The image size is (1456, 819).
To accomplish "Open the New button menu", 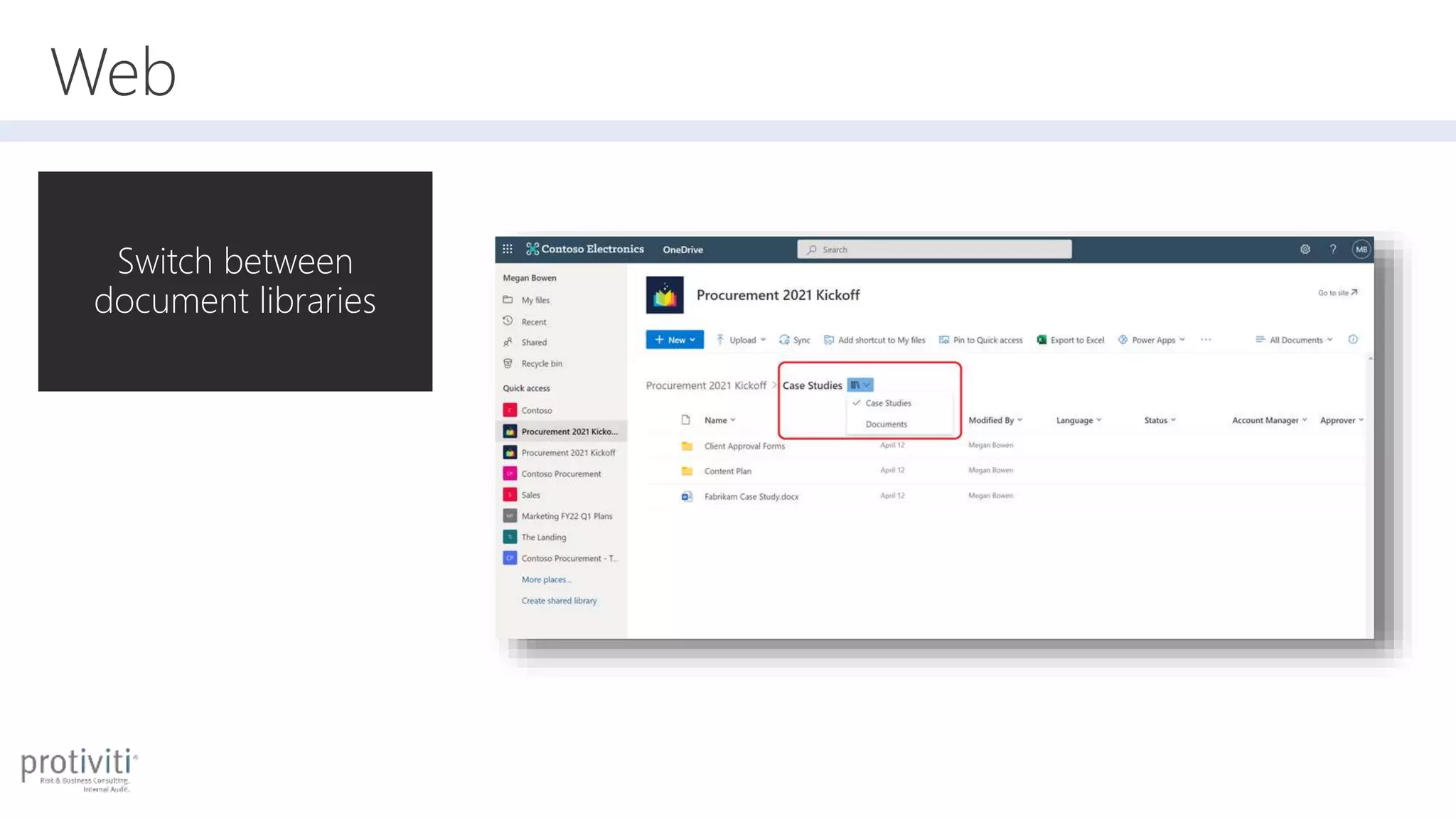I will (675, 340).
